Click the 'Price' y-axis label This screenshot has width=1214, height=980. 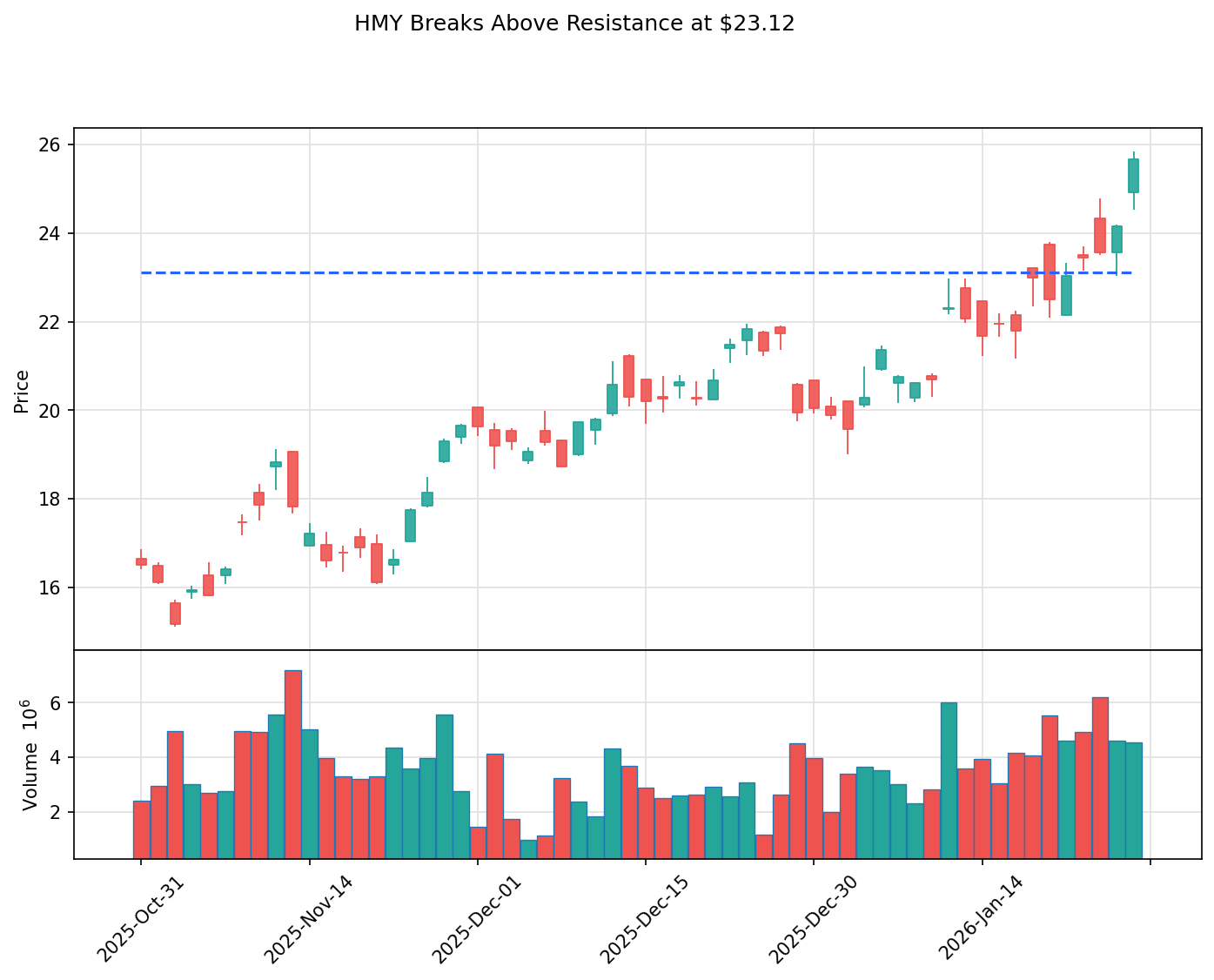[23, 391]
